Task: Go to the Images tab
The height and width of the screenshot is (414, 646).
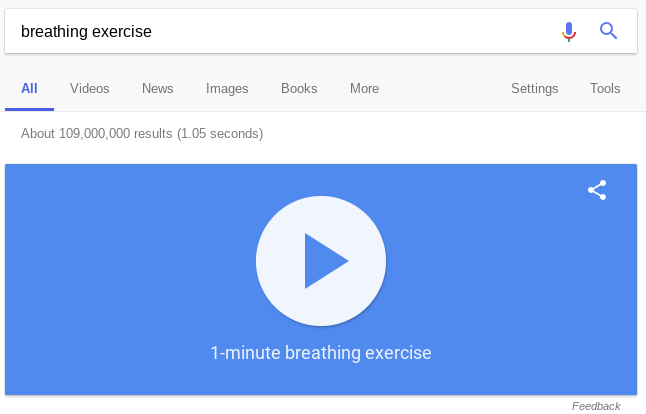Action: 227,89
